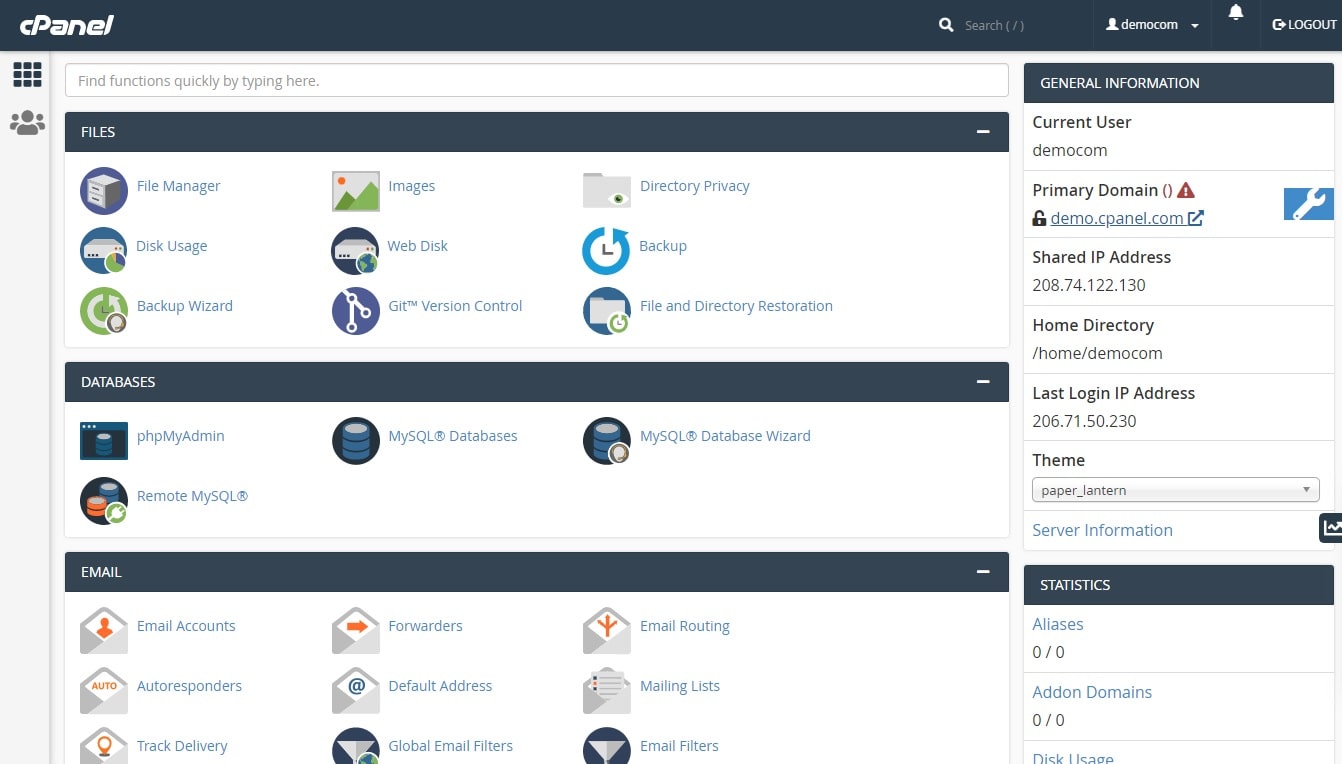This screenshot has width=1342, height=764.
Task: Open the home grid icon in sidebar
Action: (27, 75)
